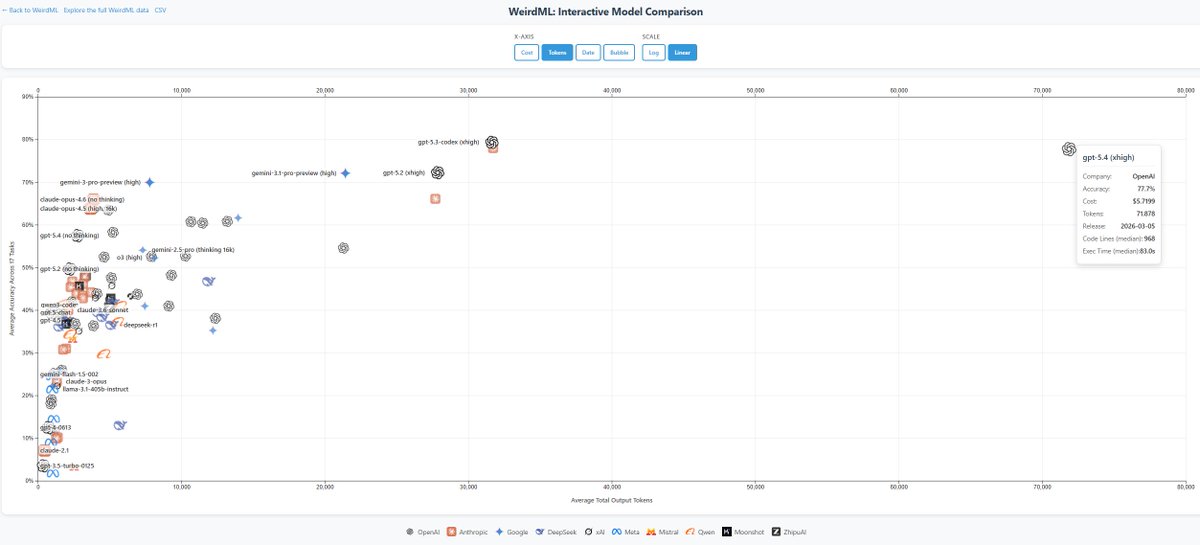Click the xAI legend icon
Screen dimensions: 1200x545
588,532
